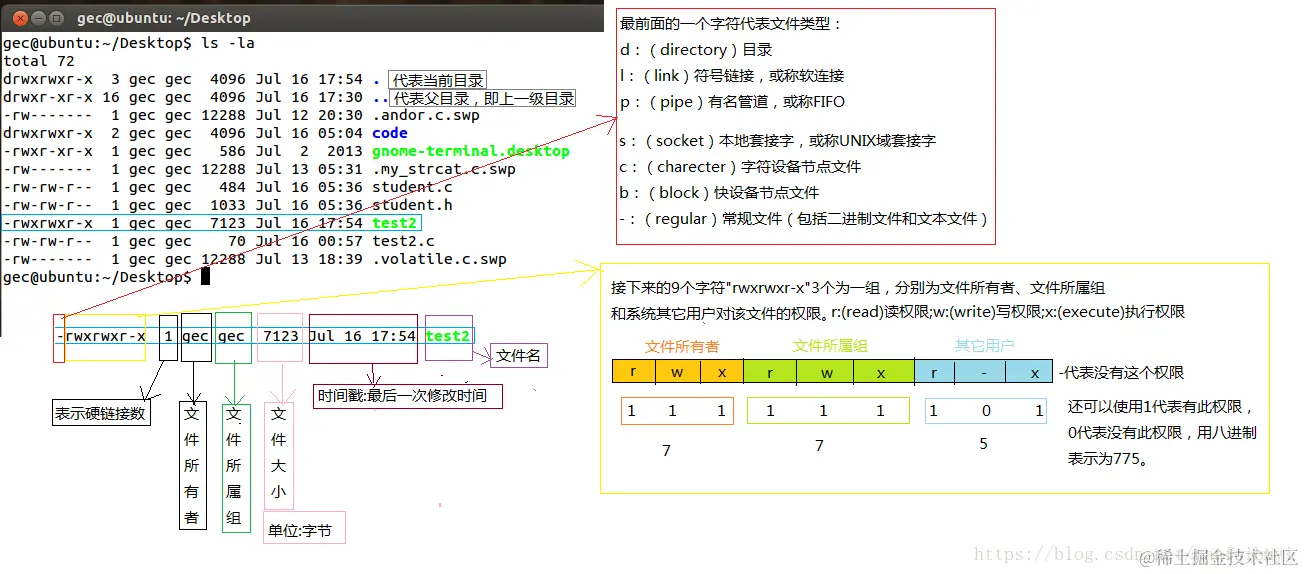
Task: Click the file size '484' in the listing
Action: click(x=232, y=187)
